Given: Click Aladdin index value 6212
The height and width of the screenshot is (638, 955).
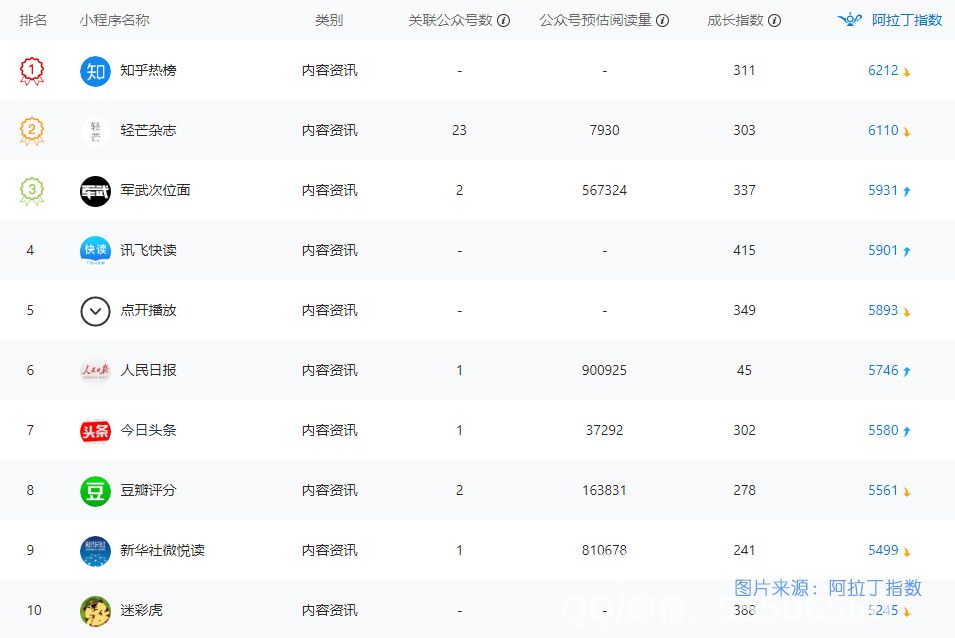Looking at the screenshot, I should coord(883,71).
